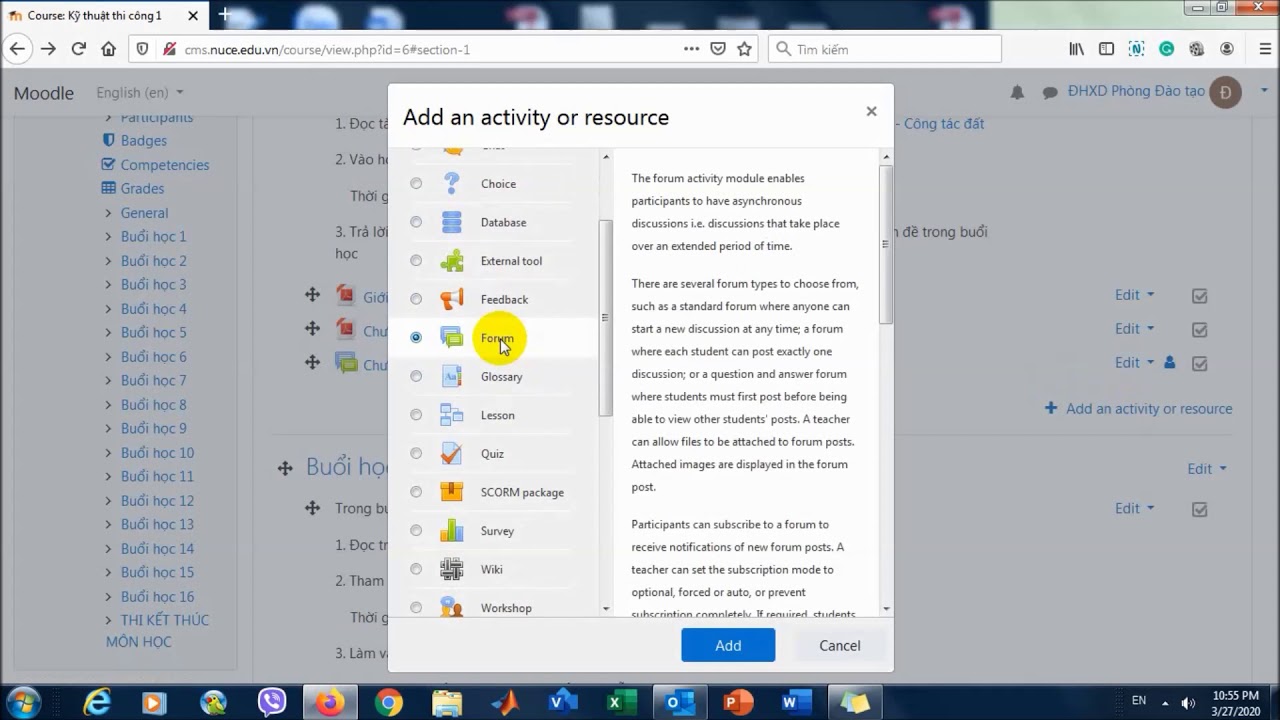Image resolution: width=1280 pixels, height=720 pixels.
Task: Close the Add activity dialog
Action: [871, 112]
